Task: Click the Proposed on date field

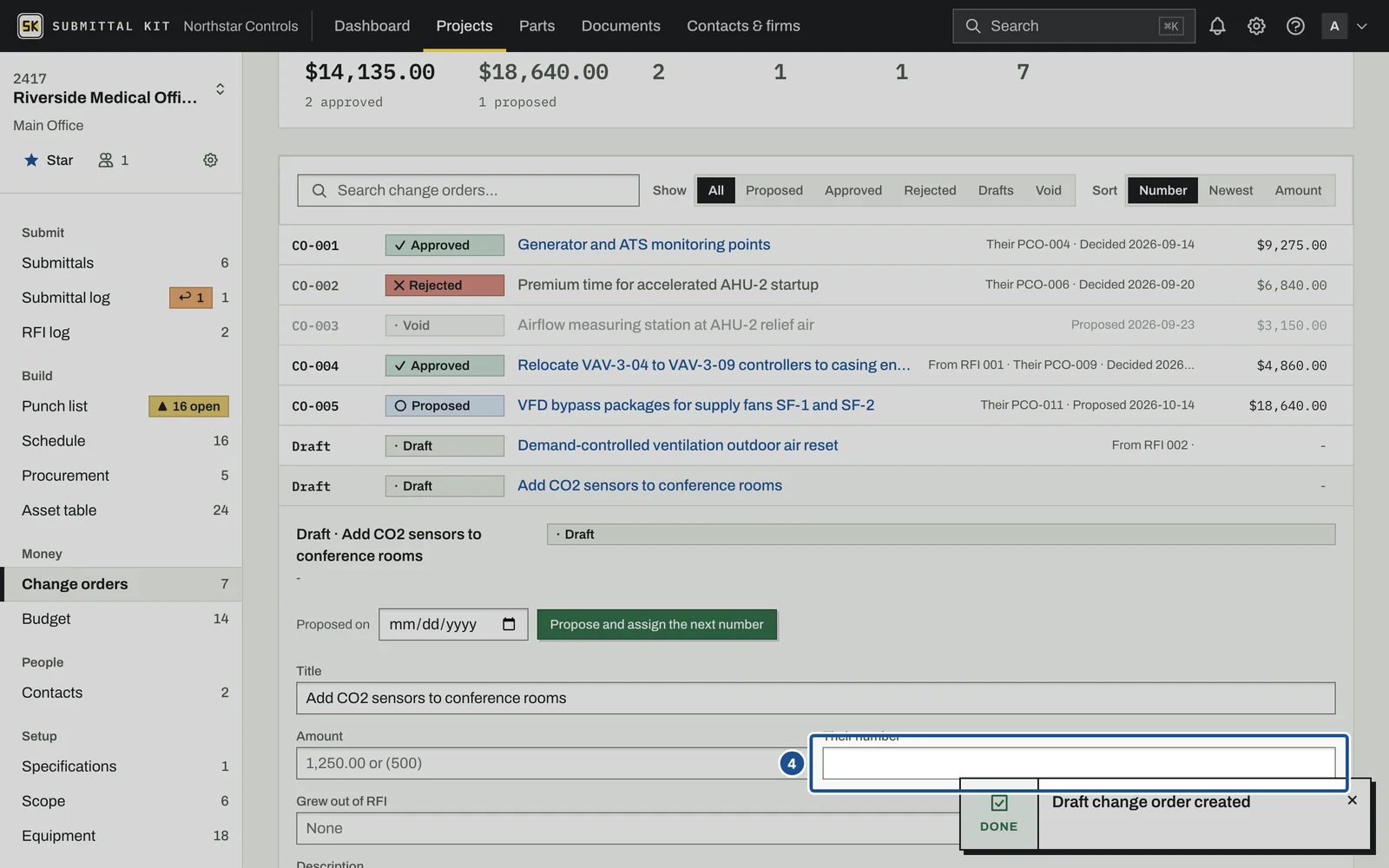Action: click(x=453, y=624)
